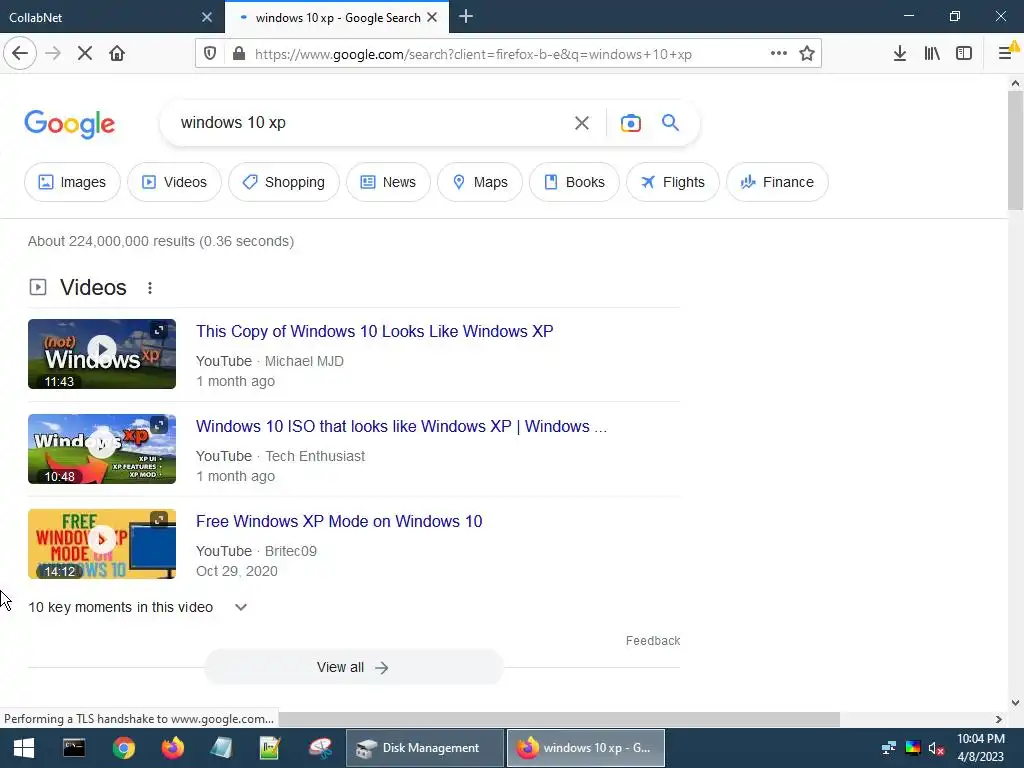This screenshot has height=768, width=1024.
Task: Filter results by Finance
Action: pos(777,182)
